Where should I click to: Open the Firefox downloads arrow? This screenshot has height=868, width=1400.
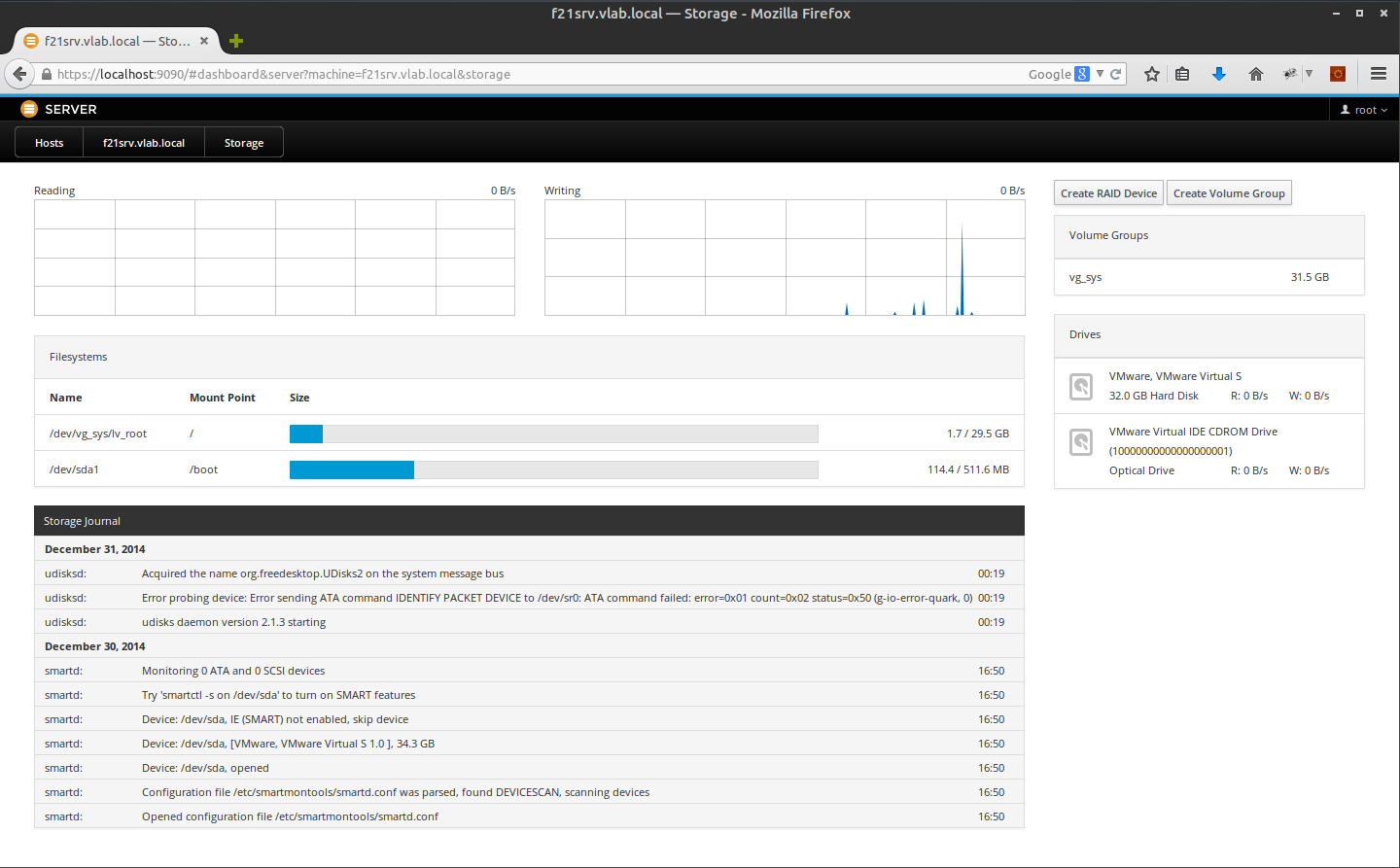[x=1219, y=74]
